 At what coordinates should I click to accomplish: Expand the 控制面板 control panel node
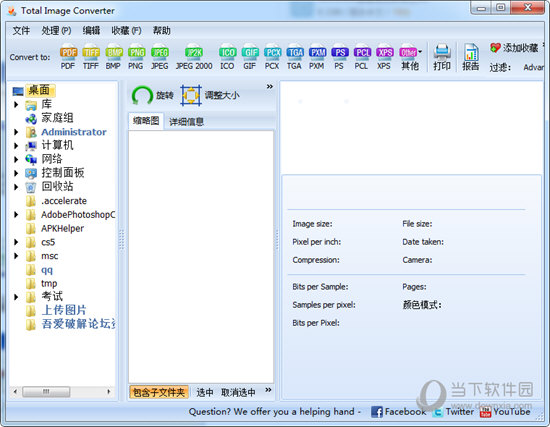(x=16, y=173)
